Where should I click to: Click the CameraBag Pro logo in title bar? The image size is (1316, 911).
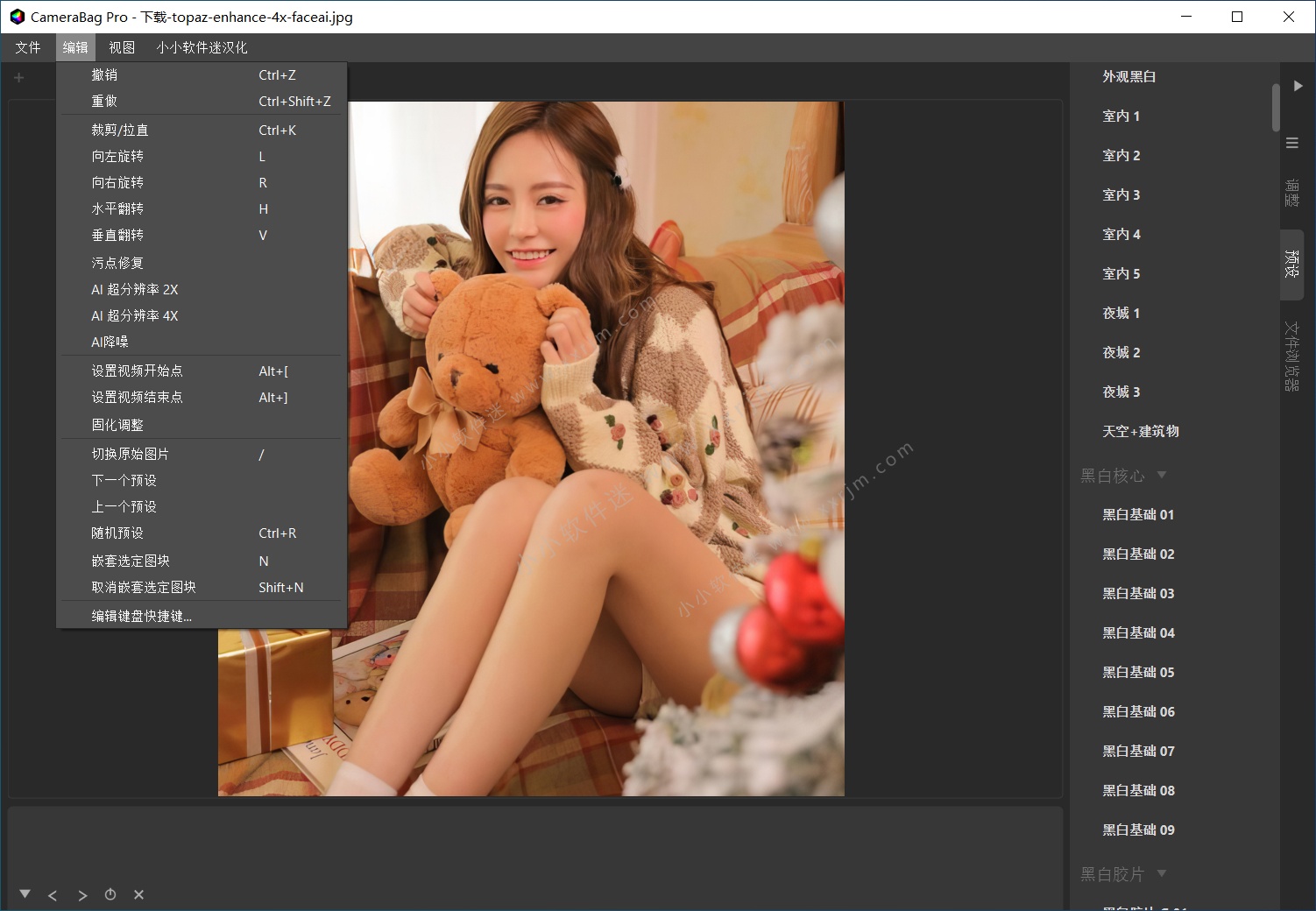click(x=17, y=17)
